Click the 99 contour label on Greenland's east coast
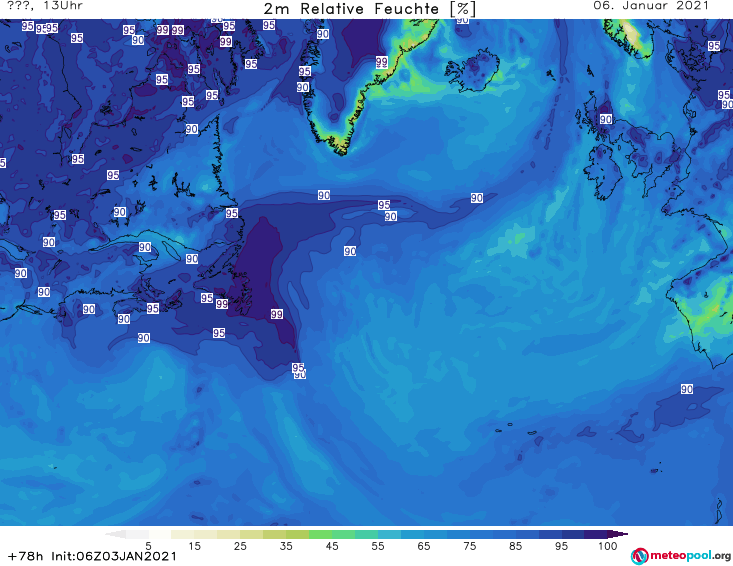This screenshot has width=733, height=566. (381, 62)
